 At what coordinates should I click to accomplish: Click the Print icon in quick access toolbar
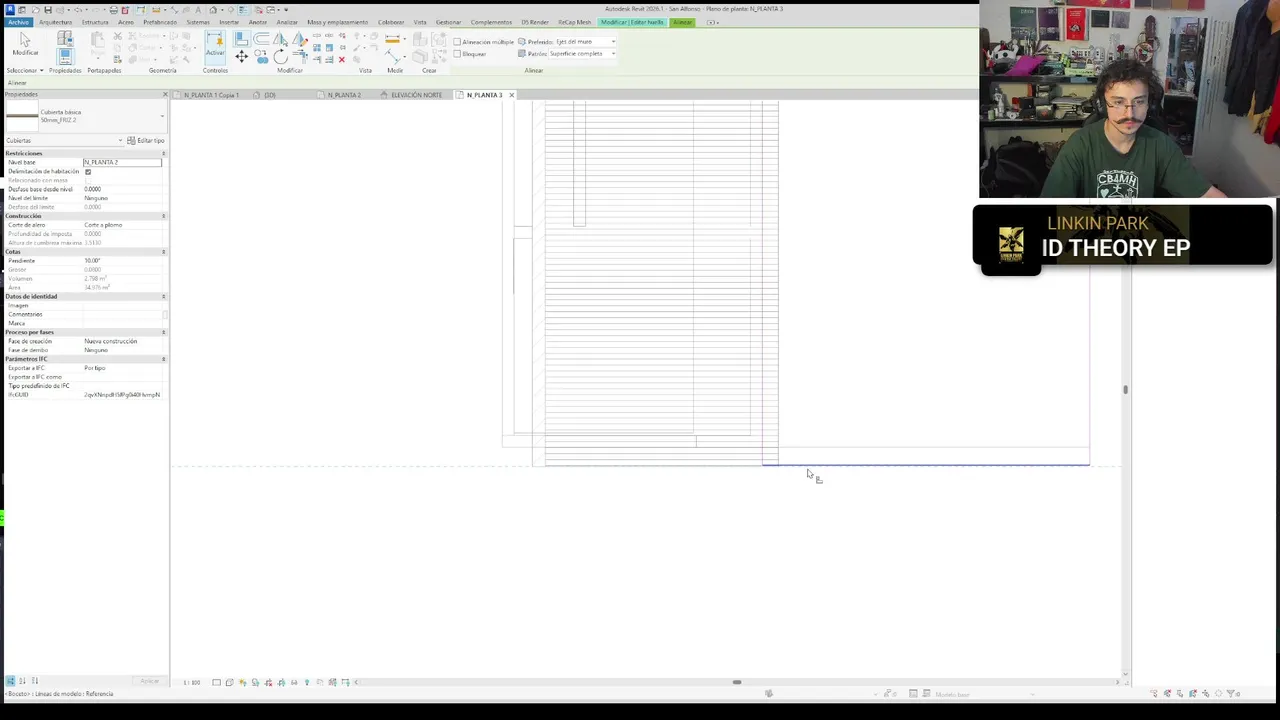pyautogui.click(x=114, y=10)
